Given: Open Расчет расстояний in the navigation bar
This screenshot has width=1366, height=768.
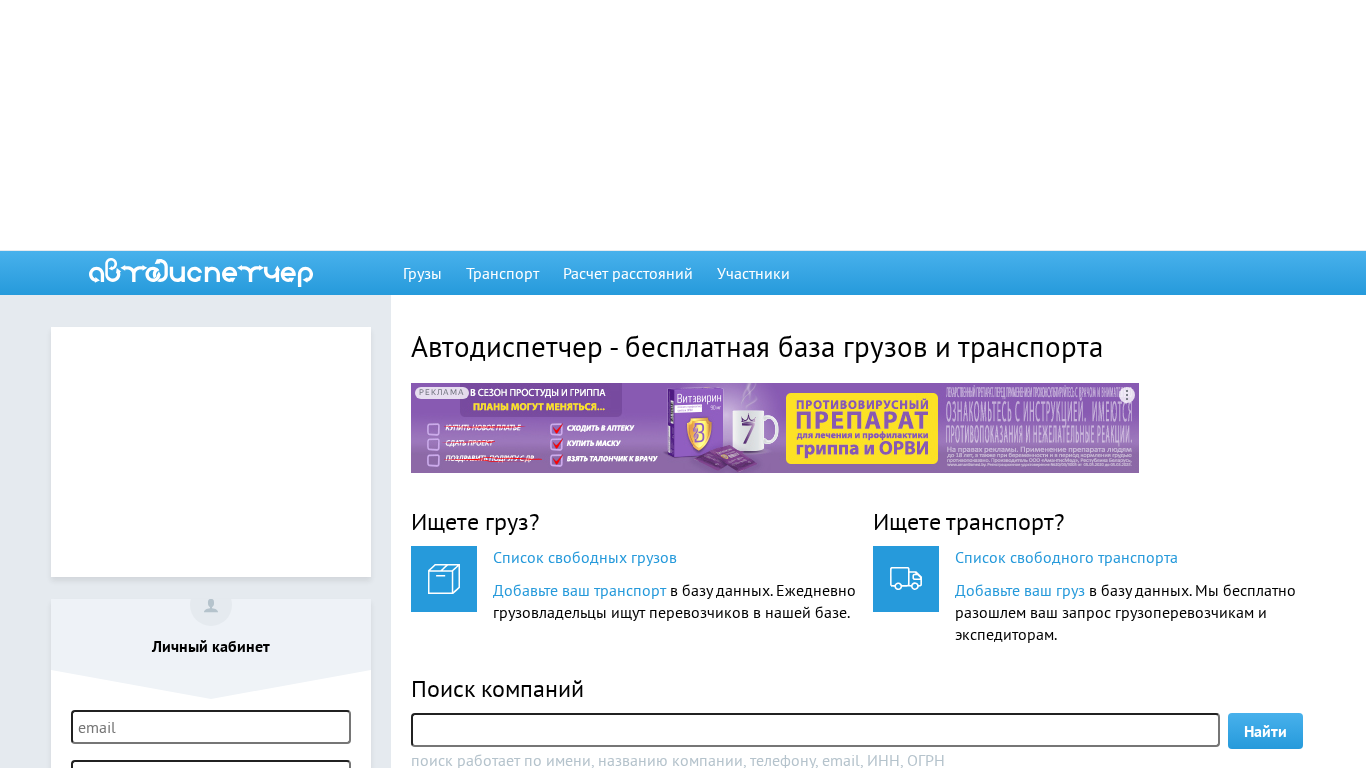Looking at the screenshot, I should [627, 274].
